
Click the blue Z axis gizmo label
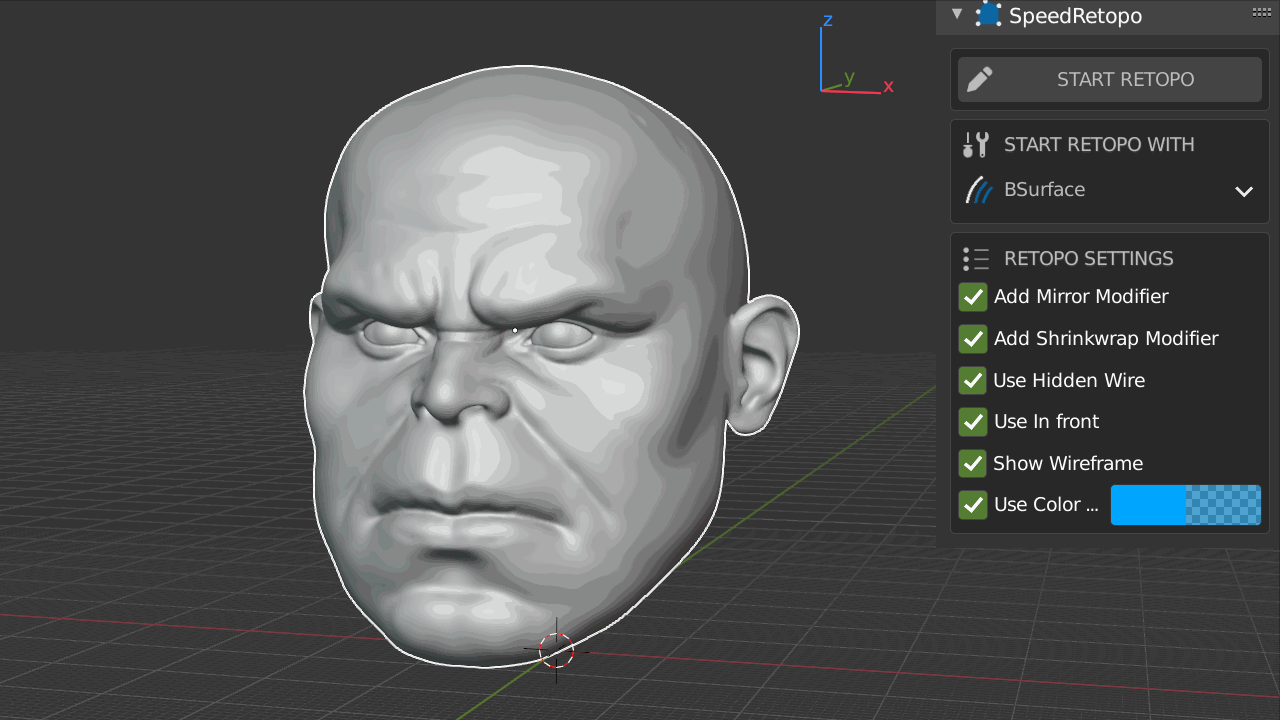click(x=827, y=20)
